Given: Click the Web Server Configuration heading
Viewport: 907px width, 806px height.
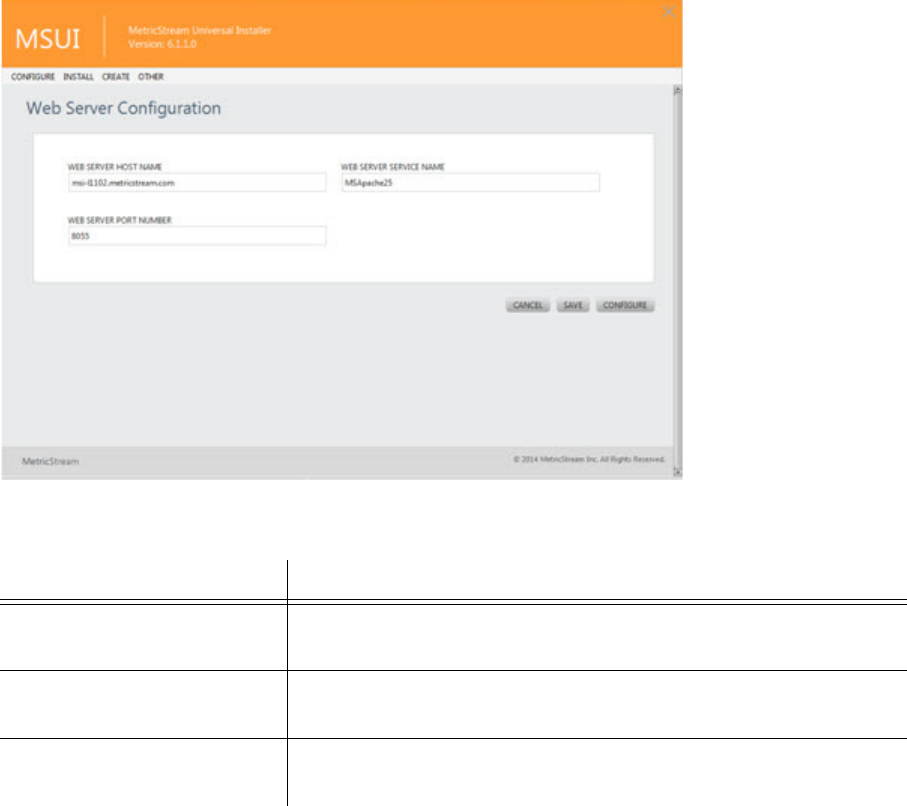Looking at the screenshot, I should click(123, 108).
